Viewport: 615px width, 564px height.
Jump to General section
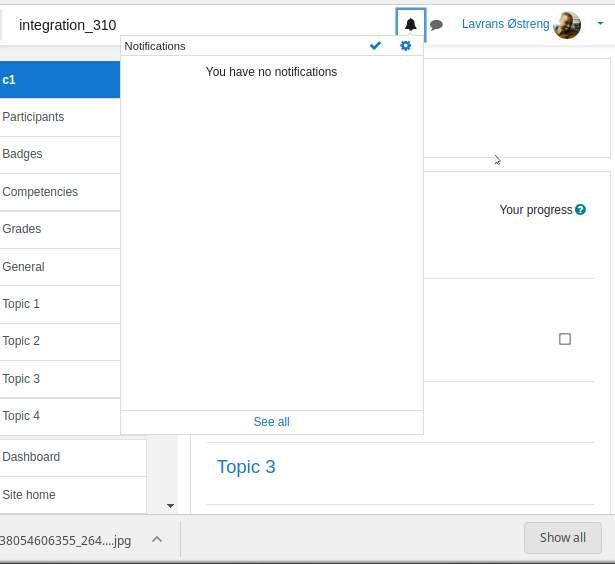click(60, 267)
